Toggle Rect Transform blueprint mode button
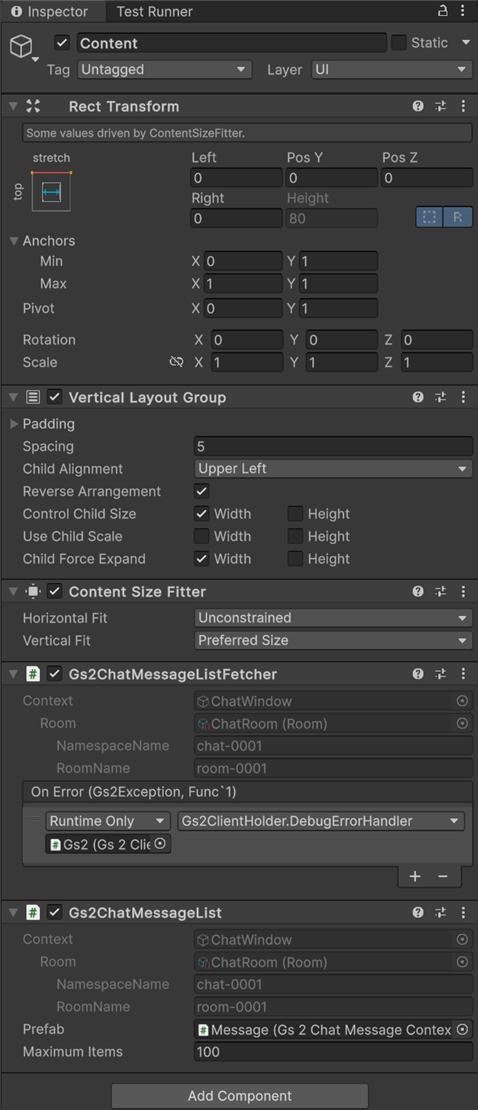 click(429, 217)
